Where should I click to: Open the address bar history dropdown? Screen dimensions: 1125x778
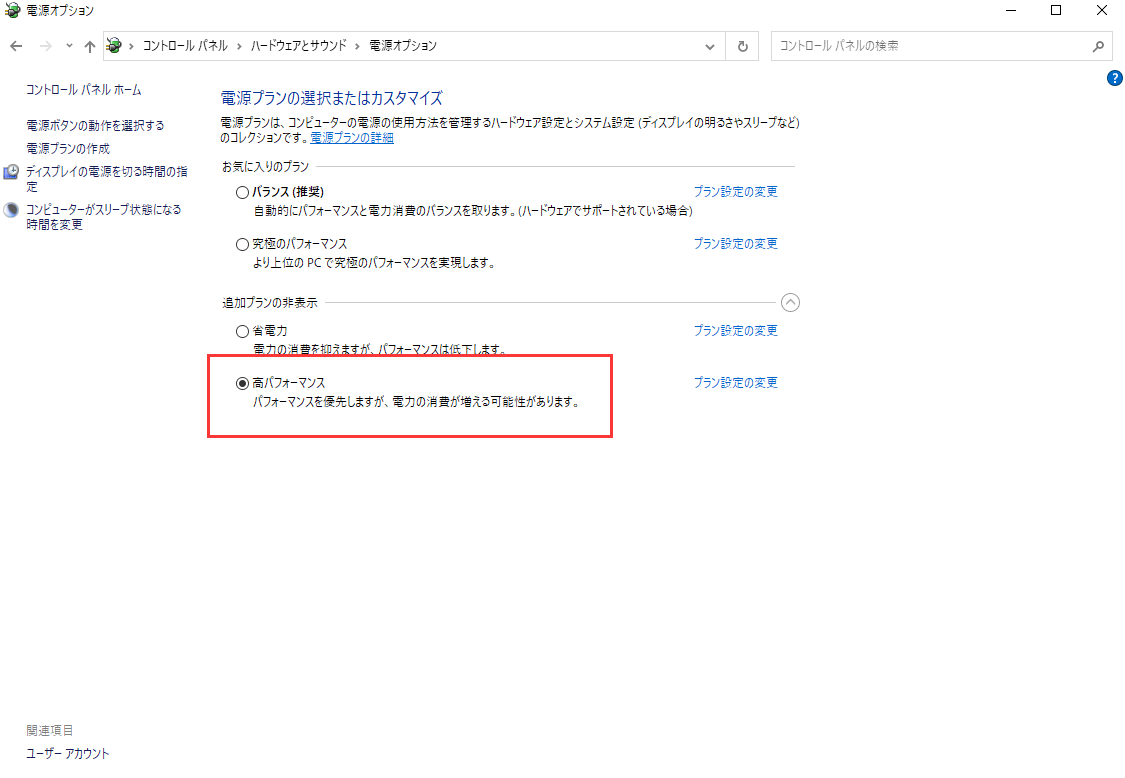(710, 46)
